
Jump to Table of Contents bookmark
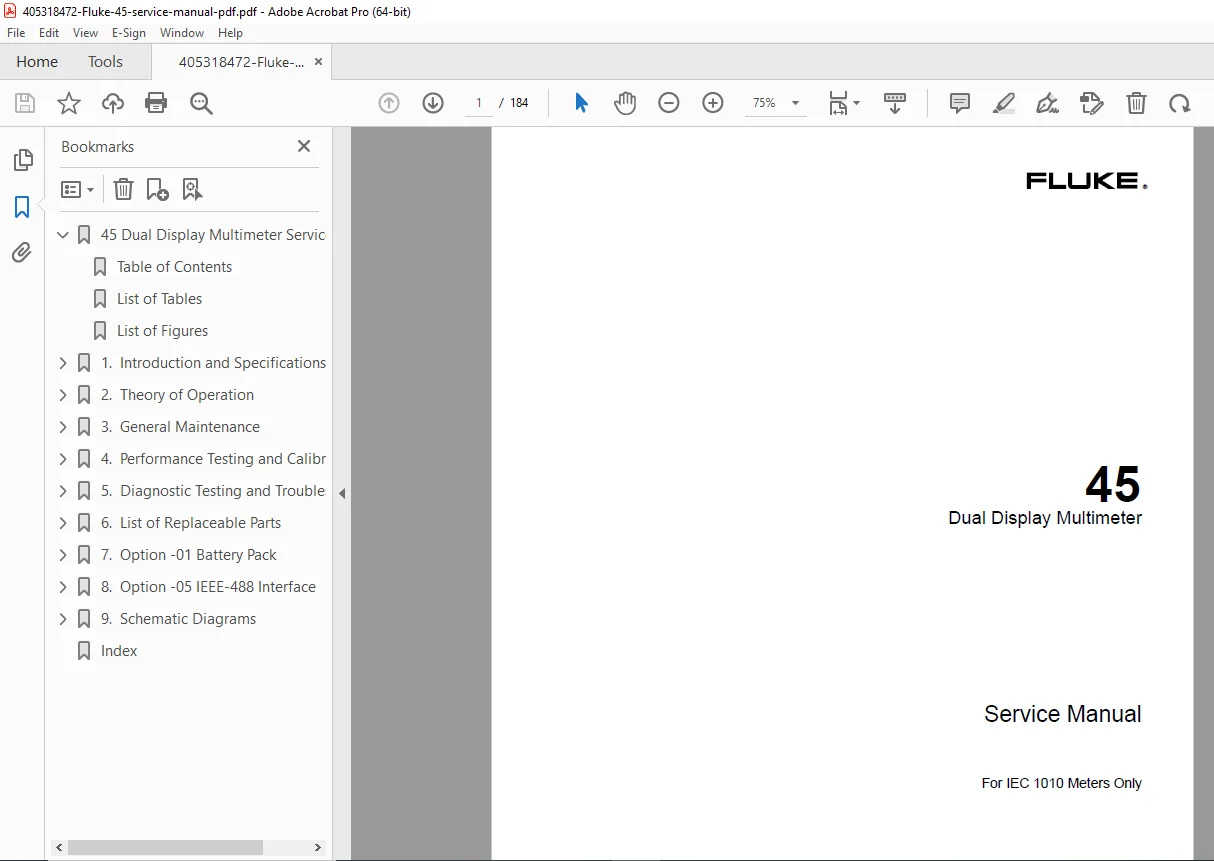click(x=174, y=267)
